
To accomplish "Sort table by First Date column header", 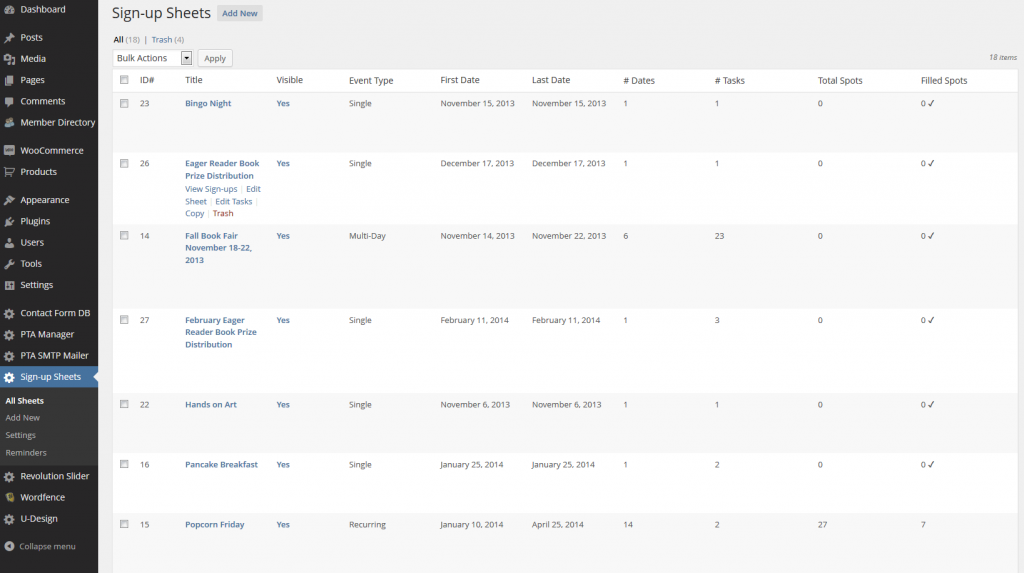I will 459,80.
